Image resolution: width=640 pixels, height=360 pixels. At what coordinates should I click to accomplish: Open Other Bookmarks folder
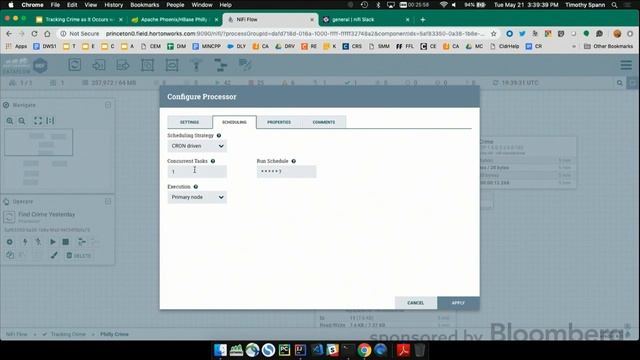(609, 47)
